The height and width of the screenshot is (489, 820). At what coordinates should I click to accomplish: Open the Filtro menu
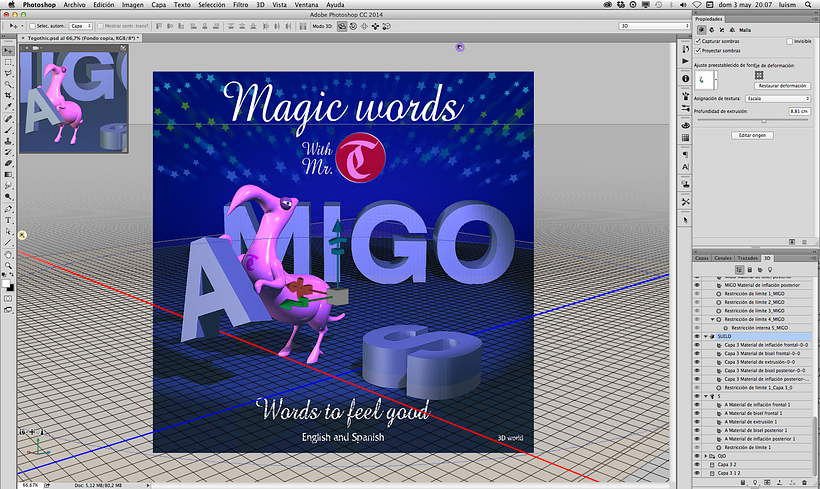point(241,5)
